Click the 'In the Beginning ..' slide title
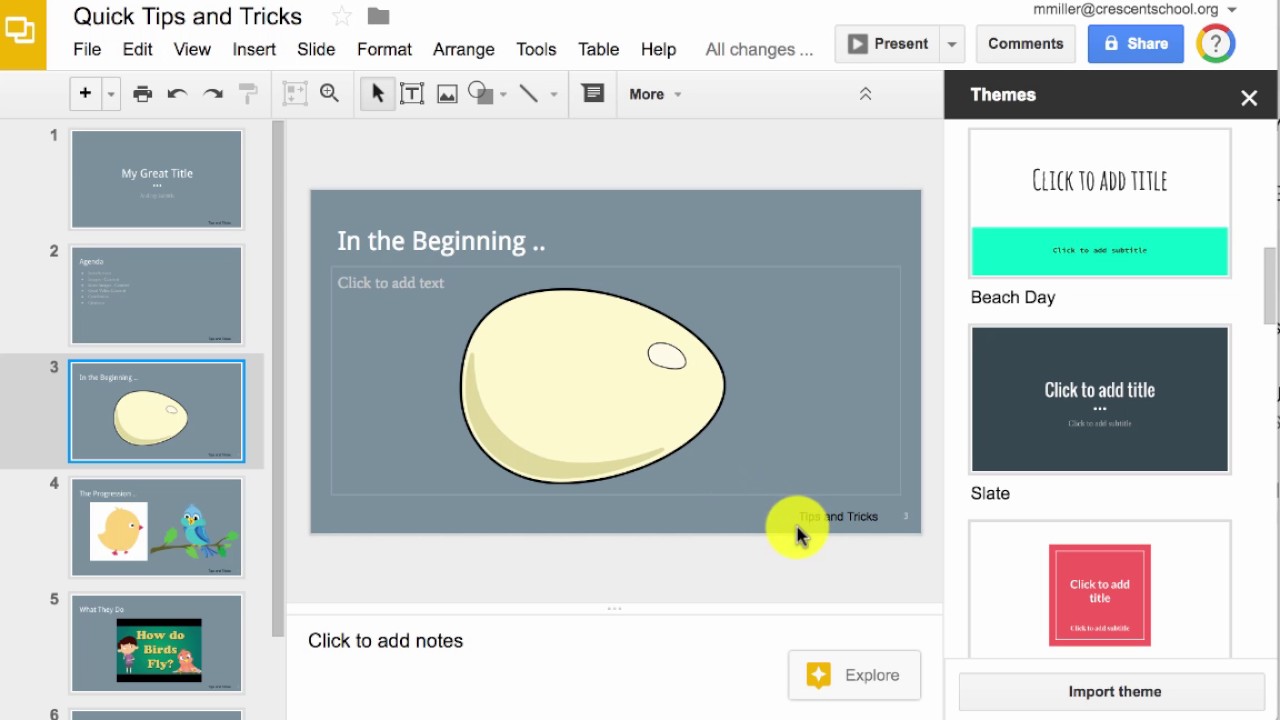The width and height of the screenshot is (1280, 720). click(441, 241)
